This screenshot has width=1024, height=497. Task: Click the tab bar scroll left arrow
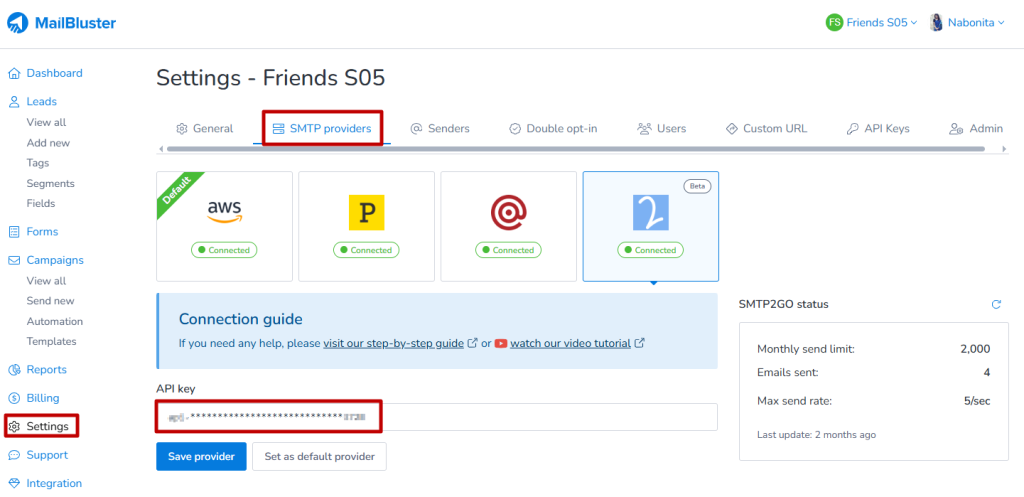point(162,150)
